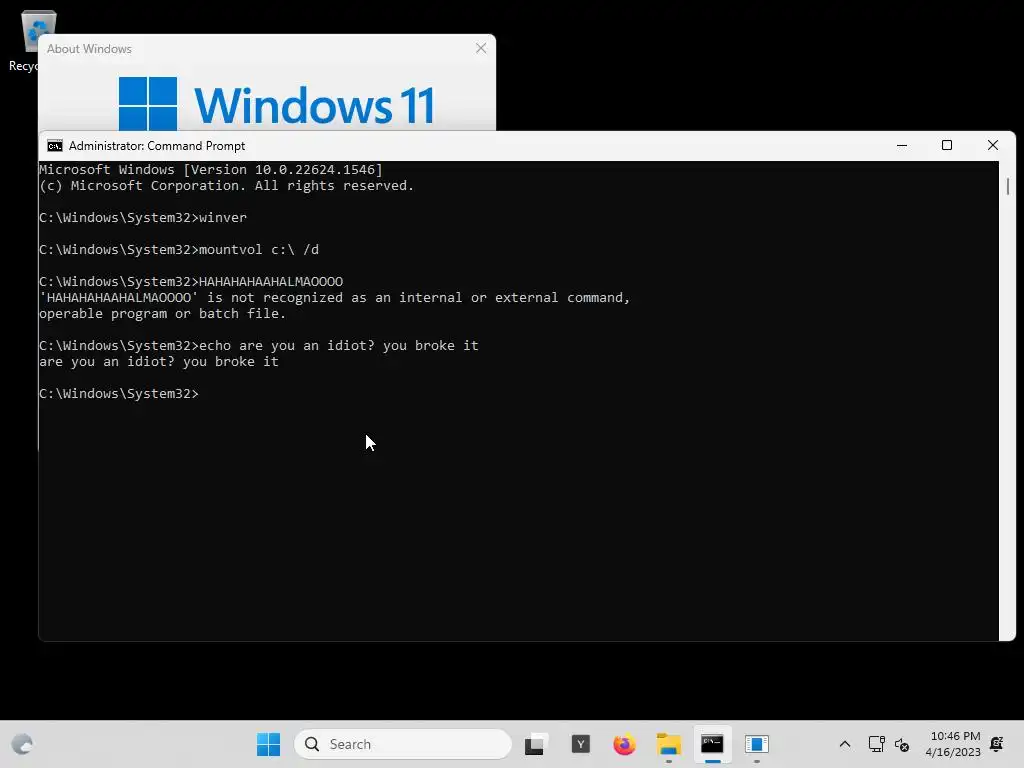
Task: Minimize the Command Prompt window
Action: [902, 146]
